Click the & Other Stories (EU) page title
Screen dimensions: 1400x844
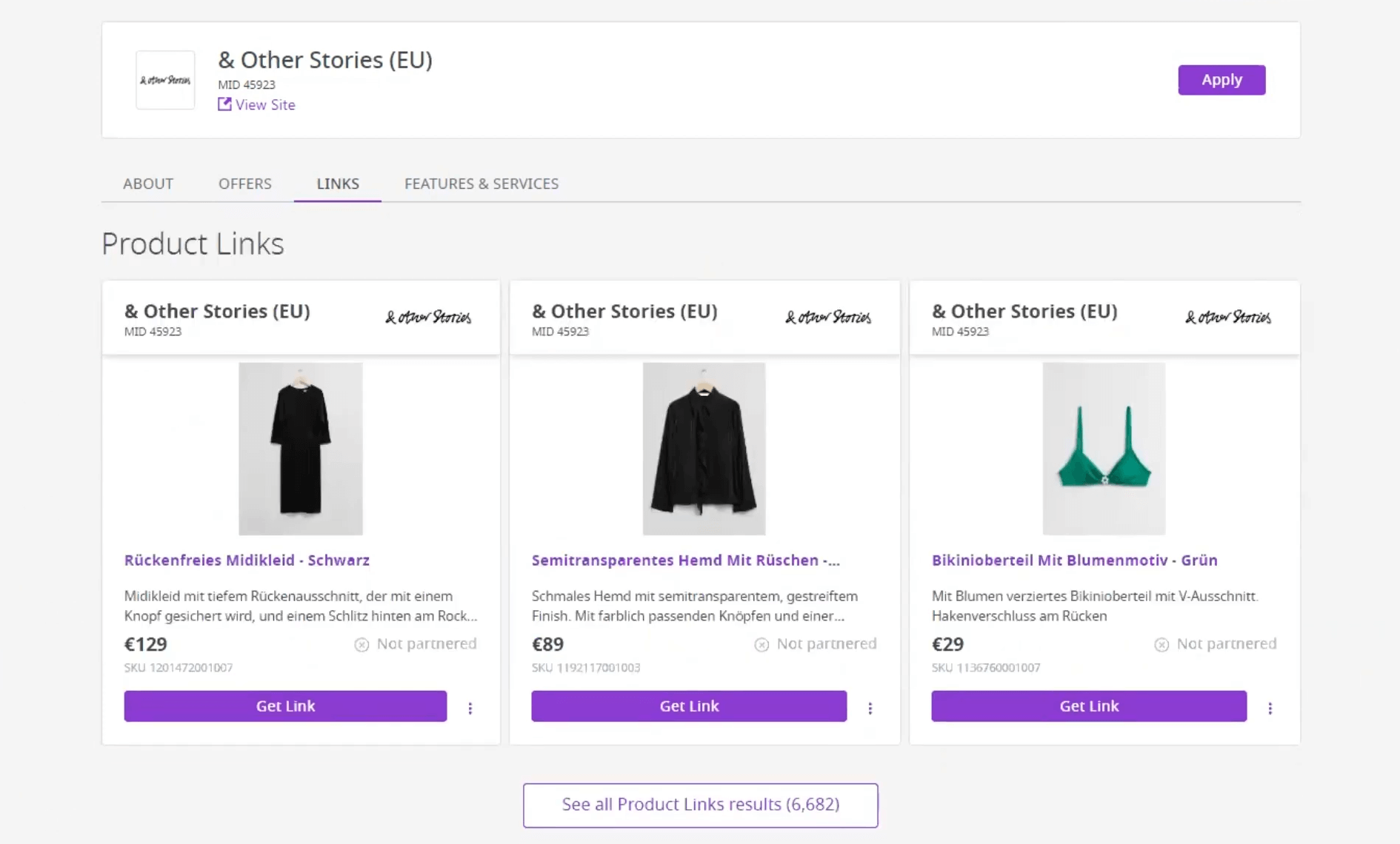(325, 60)
